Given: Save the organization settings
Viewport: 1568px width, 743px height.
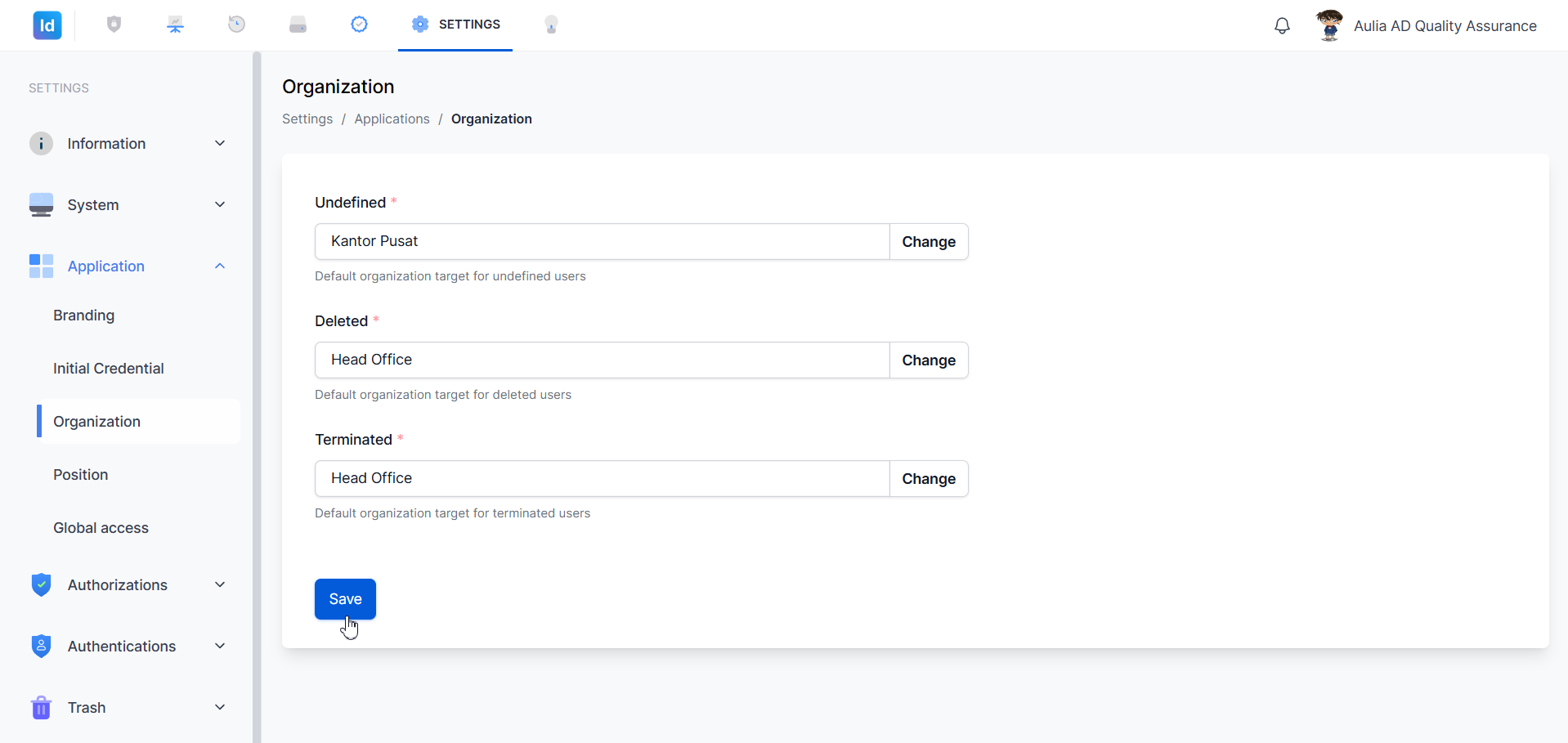Looking at the screenshot, I should click(x=345, y=599).
